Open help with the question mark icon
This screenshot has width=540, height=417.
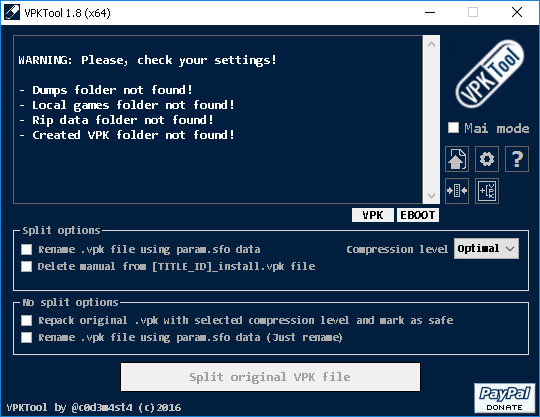click(x=517, y=159)
